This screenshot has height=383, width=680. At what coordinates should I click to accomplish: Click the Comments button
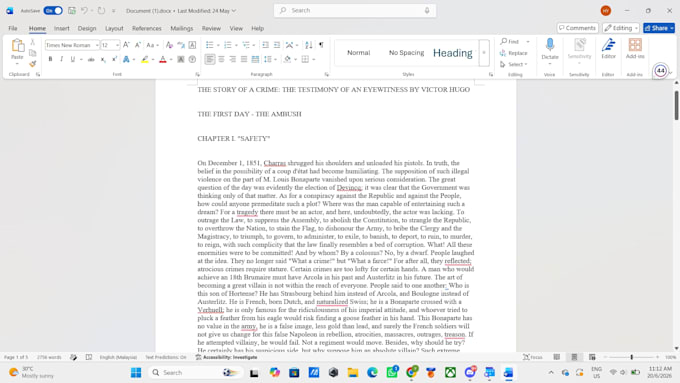pyautogui.click(x=577, y=28)
